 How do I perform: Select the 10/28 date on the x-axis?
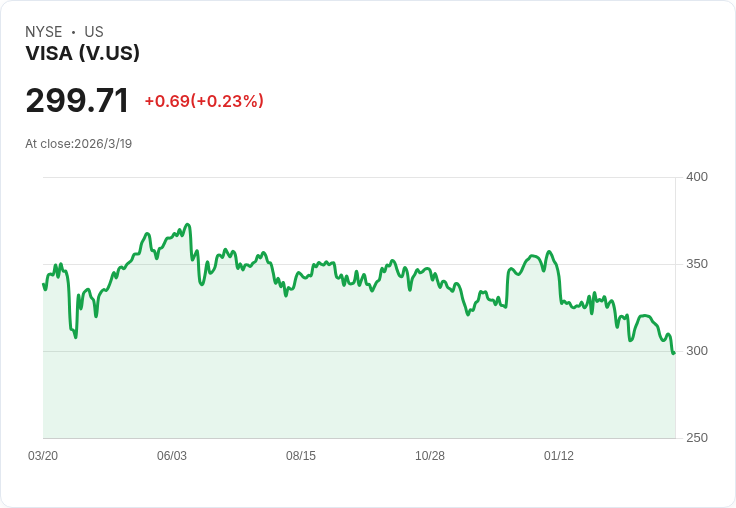pyautogui.click(x=430, y=456)
